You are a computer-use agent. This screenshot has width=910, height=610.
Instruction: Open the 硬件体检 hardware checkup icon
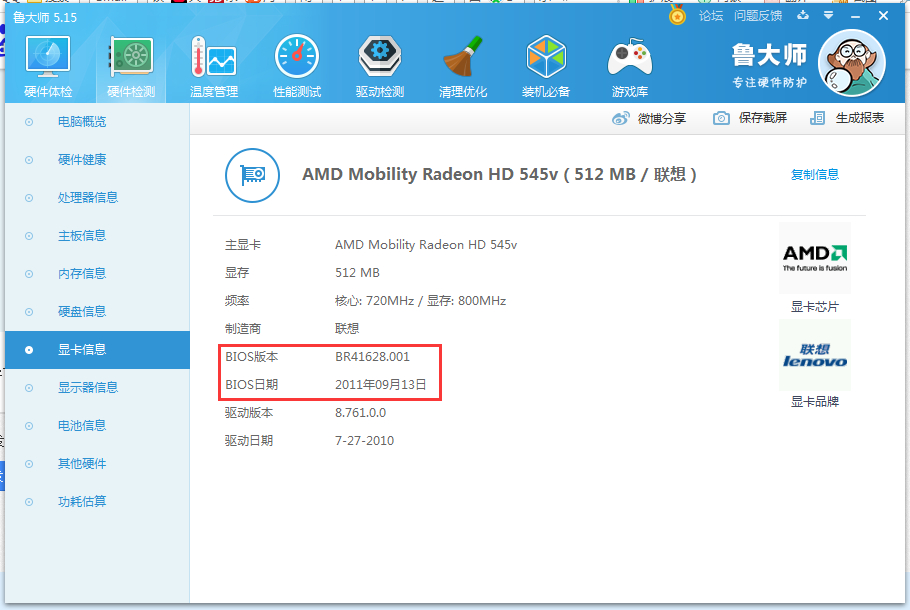click(48, 66)
